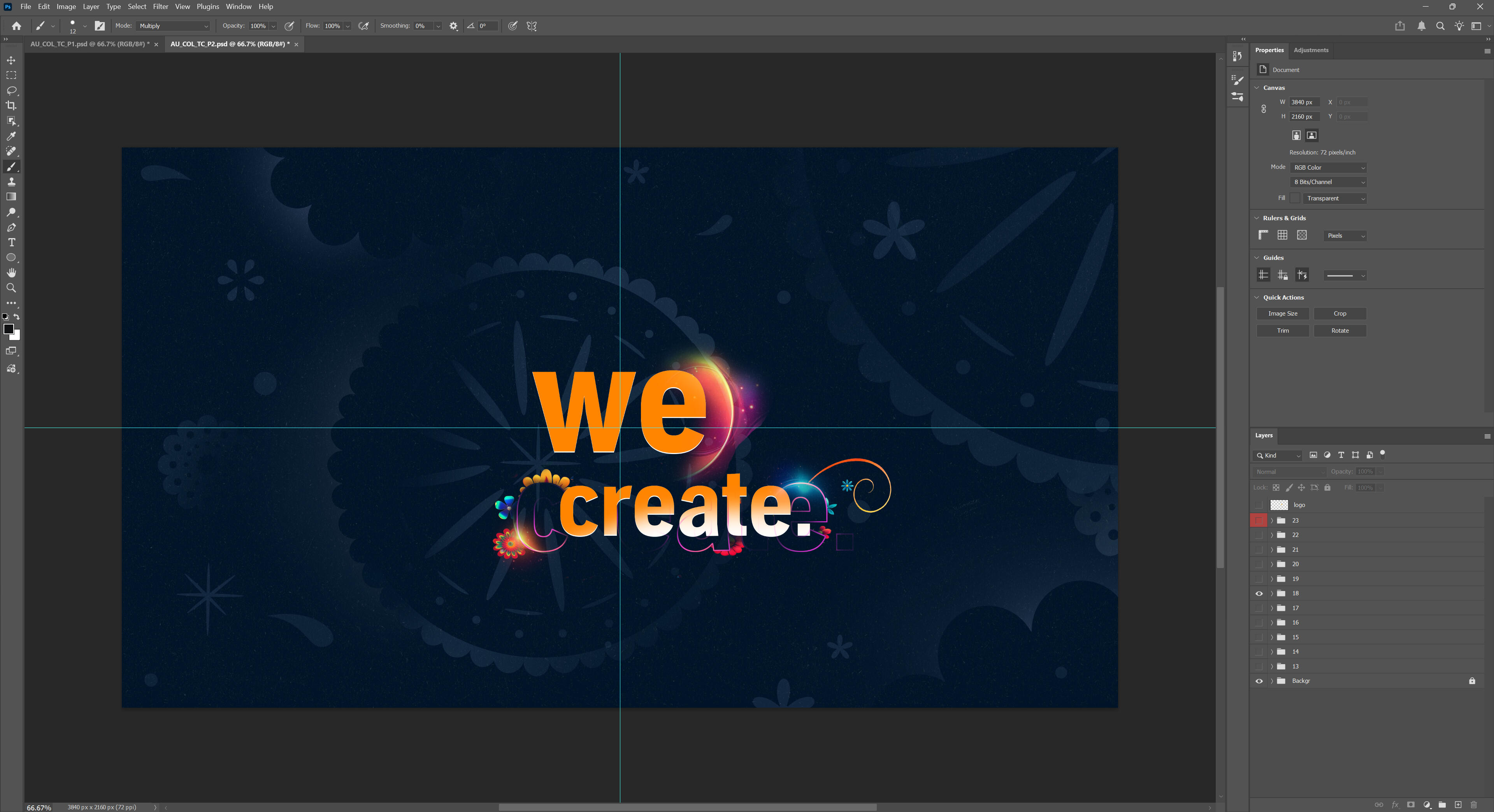Expand layer group 23

[x=1272, y=520]
